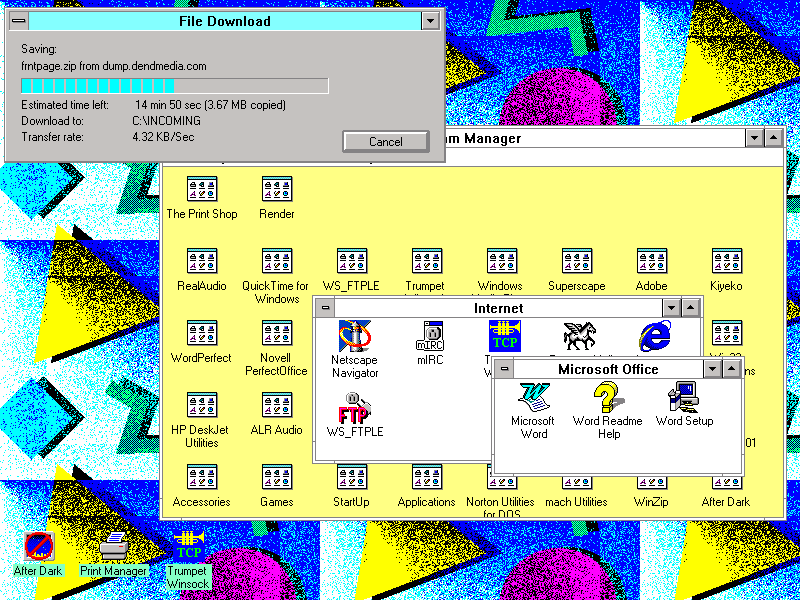The image size is (800, 600).
Task: Launch Microsoft Word icon
Action: point(534,397)
